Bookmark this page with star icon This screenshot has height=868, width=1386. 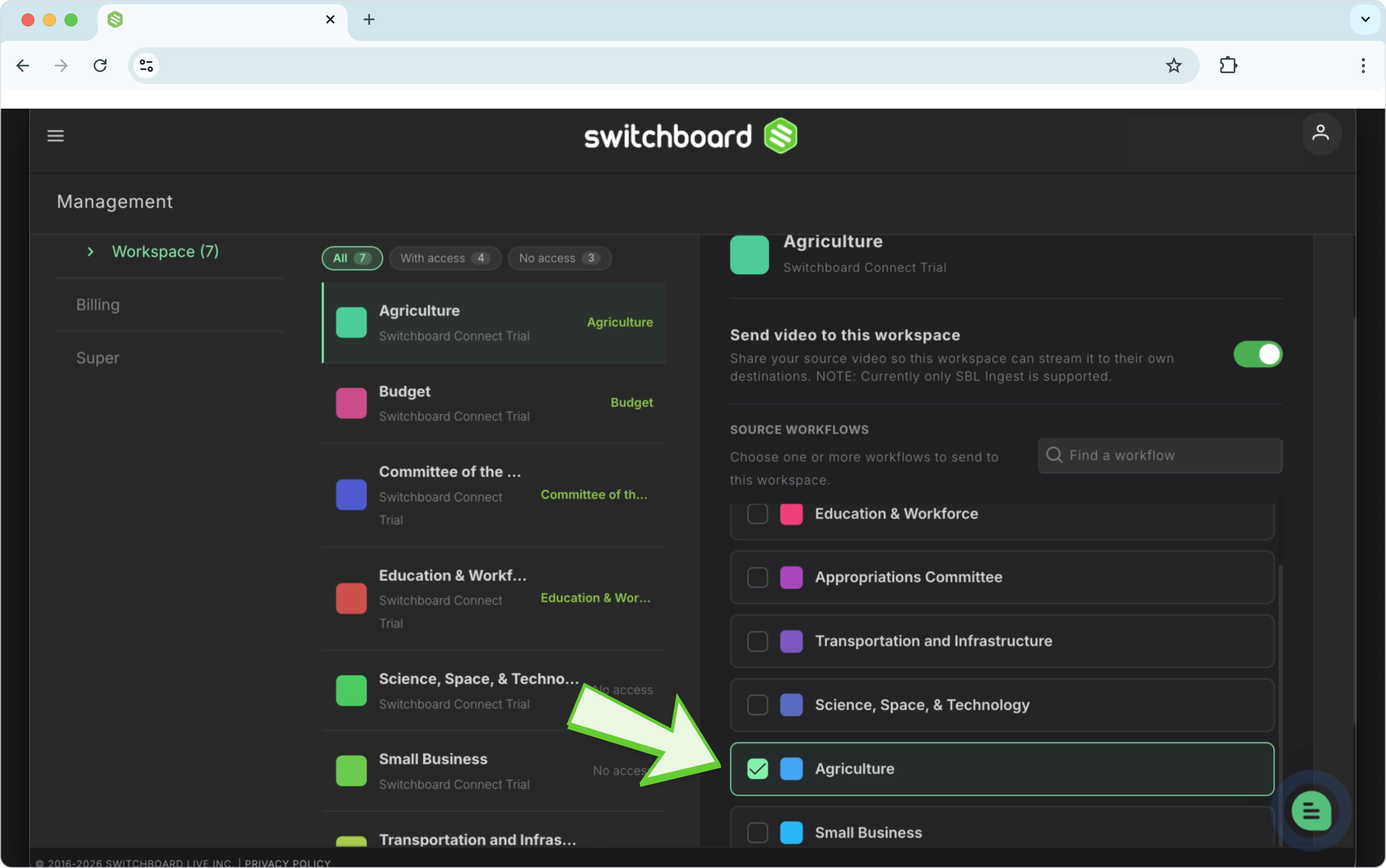click(x=1173, y=66)
